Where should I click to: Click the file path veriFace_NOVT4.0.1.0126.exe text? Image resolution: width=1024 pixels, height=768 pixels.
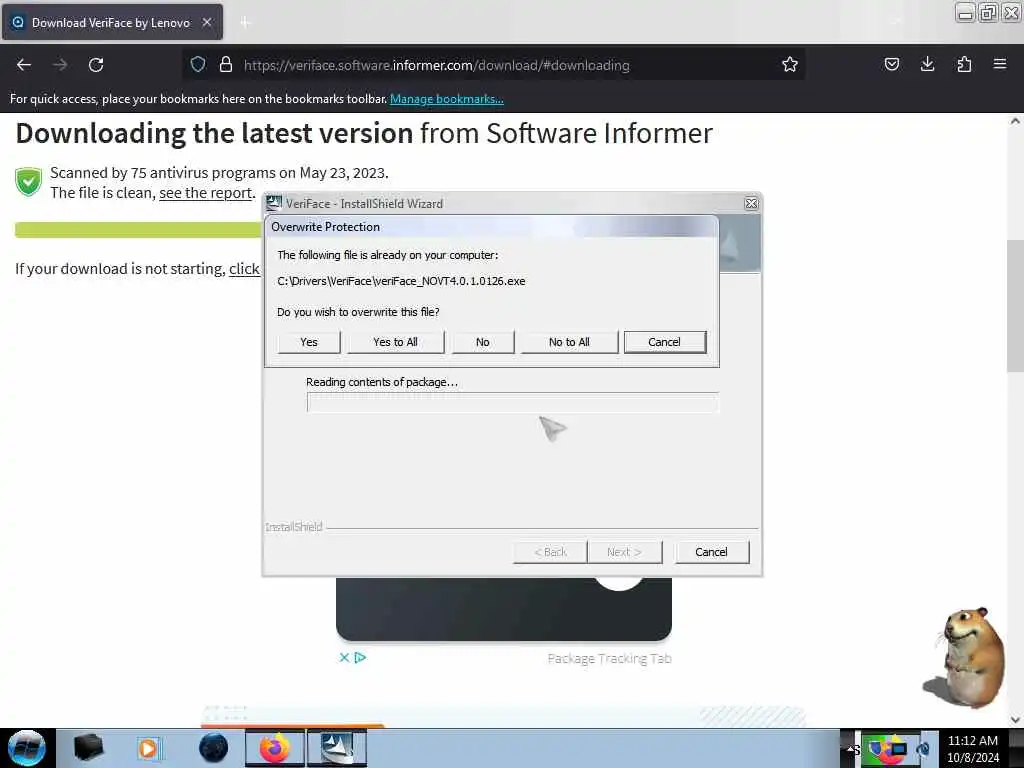pos(401,281)
